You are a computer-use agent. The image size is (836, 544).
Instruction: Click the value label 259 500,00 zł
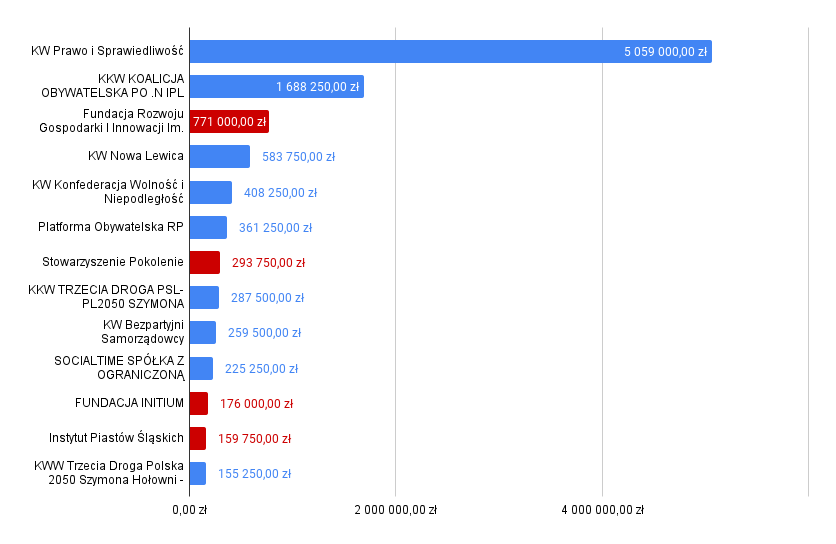[264, 333]
